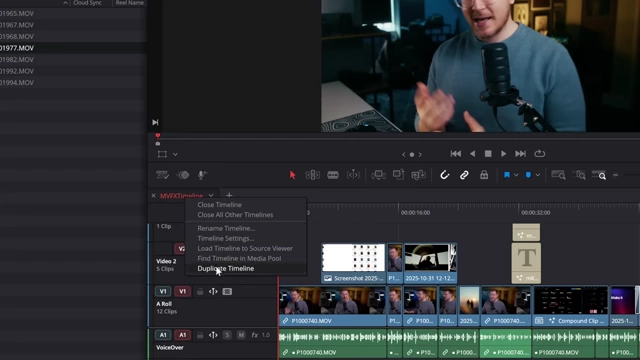Click A1 destination control on VoiceOver

tap(163, 335)
